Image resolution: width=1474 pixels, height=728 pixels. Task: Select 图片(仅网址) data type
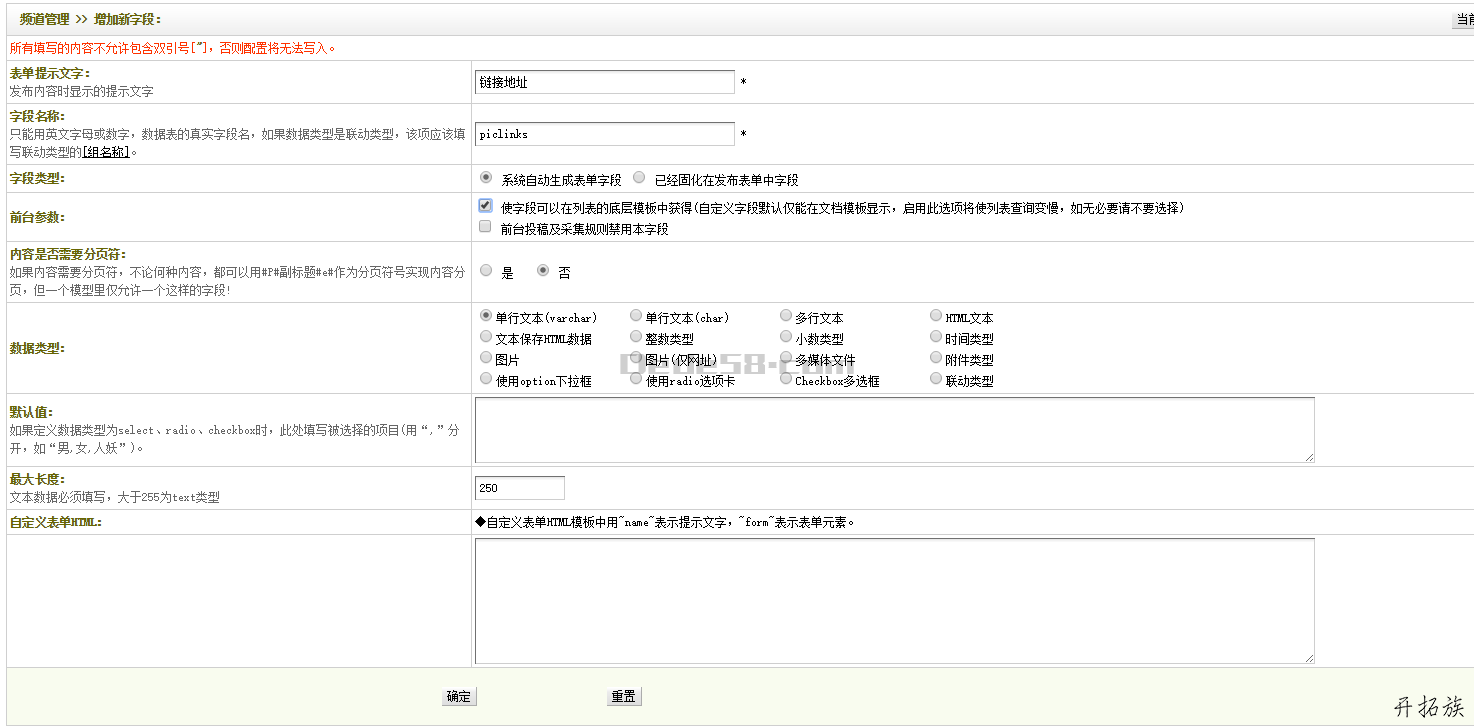(636, 358)
